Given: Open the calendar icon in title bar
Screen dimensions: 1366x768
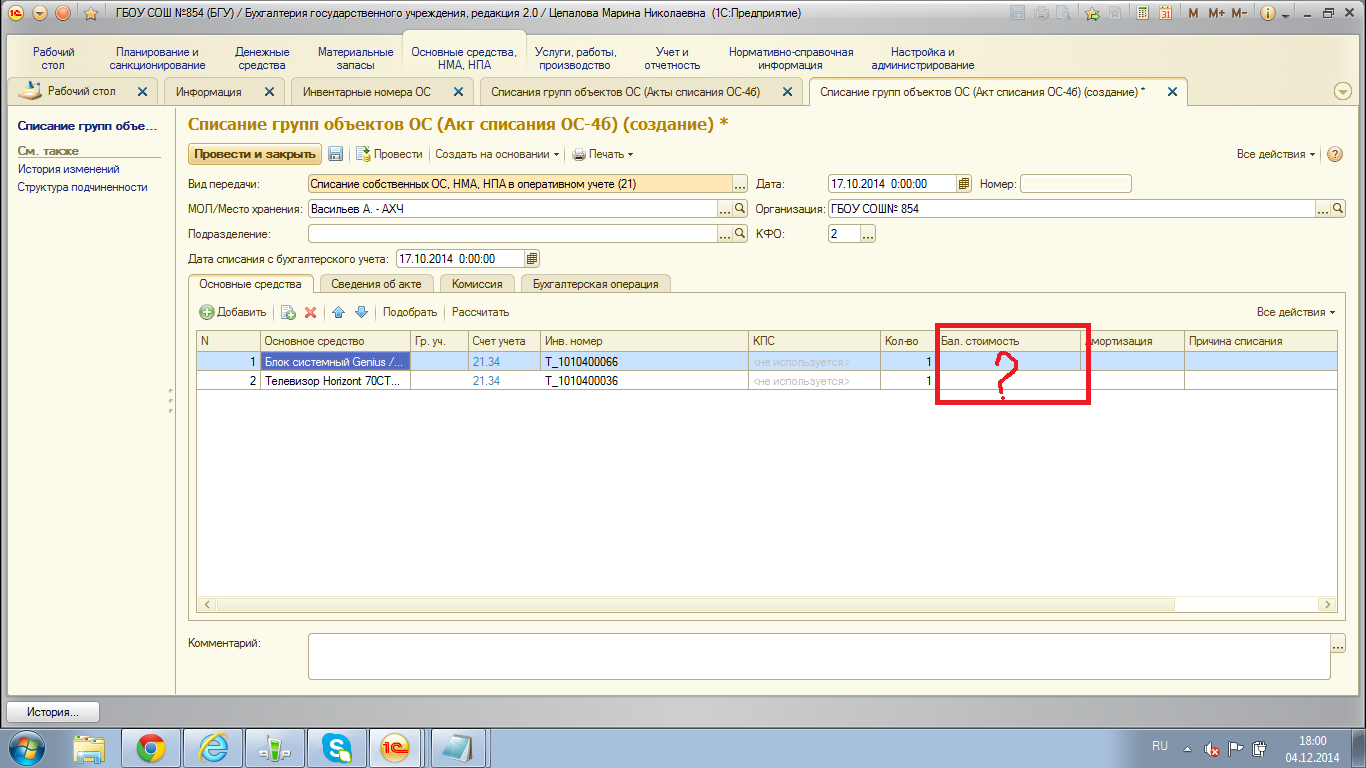Looking at the screenshot, I should [x=1165, y=14].
